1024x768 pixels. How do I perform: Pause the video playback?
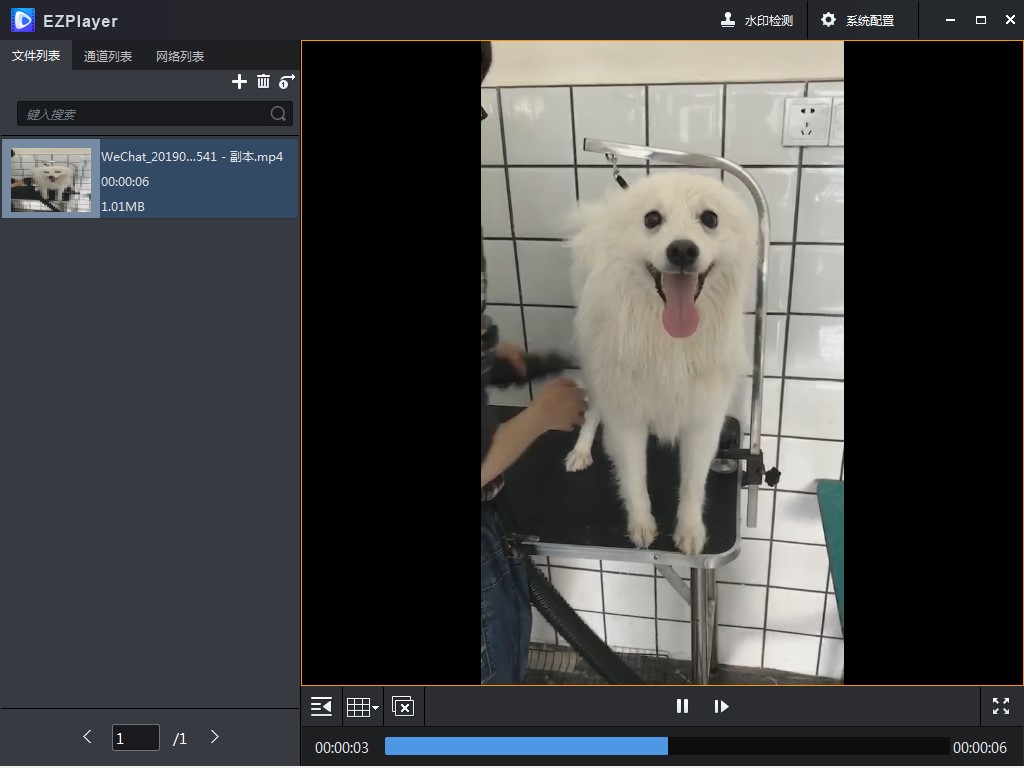click(682, 706)
